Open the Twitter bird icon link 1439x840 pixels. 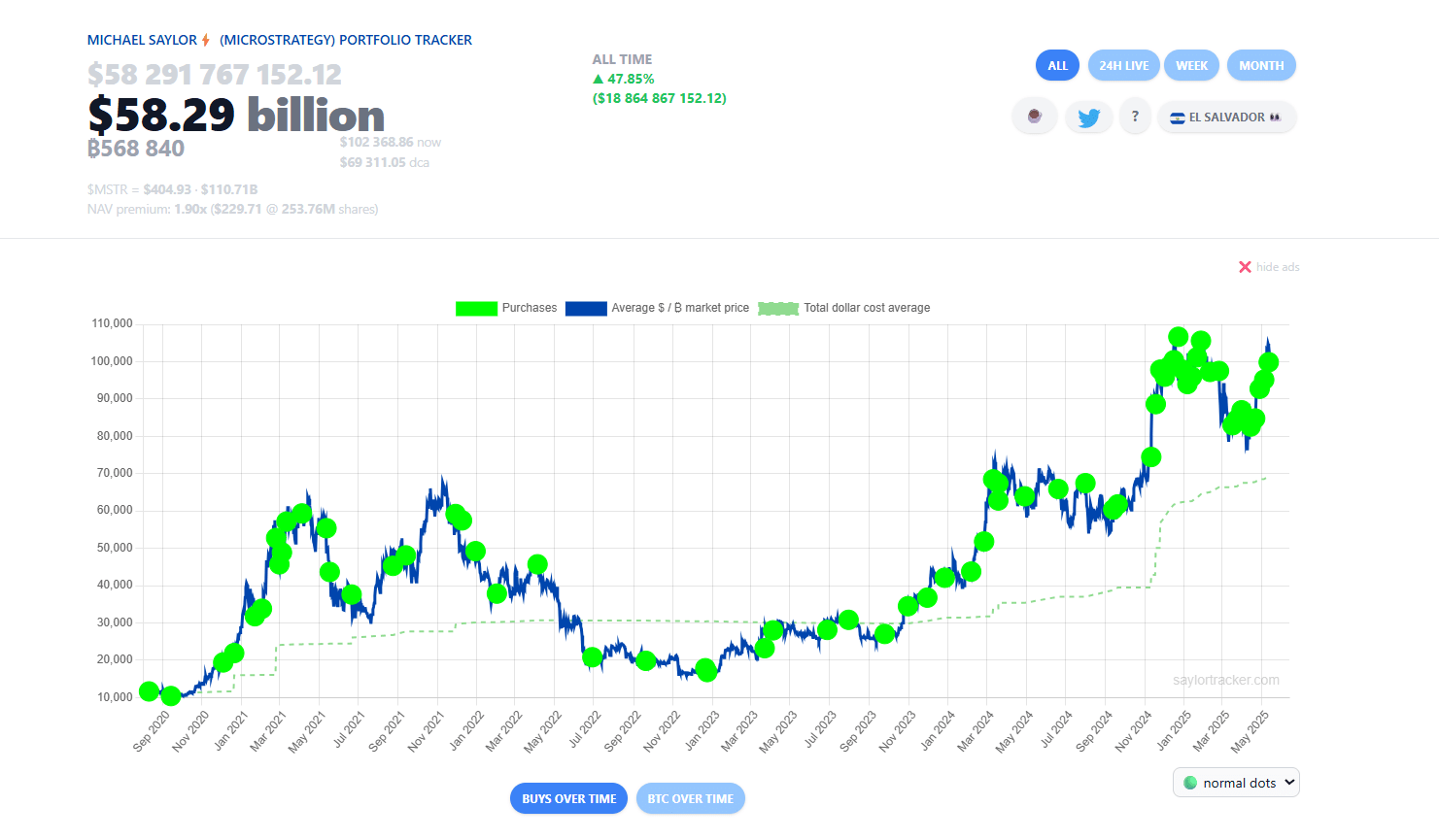pyautogui.click(x=1088, y=118)
